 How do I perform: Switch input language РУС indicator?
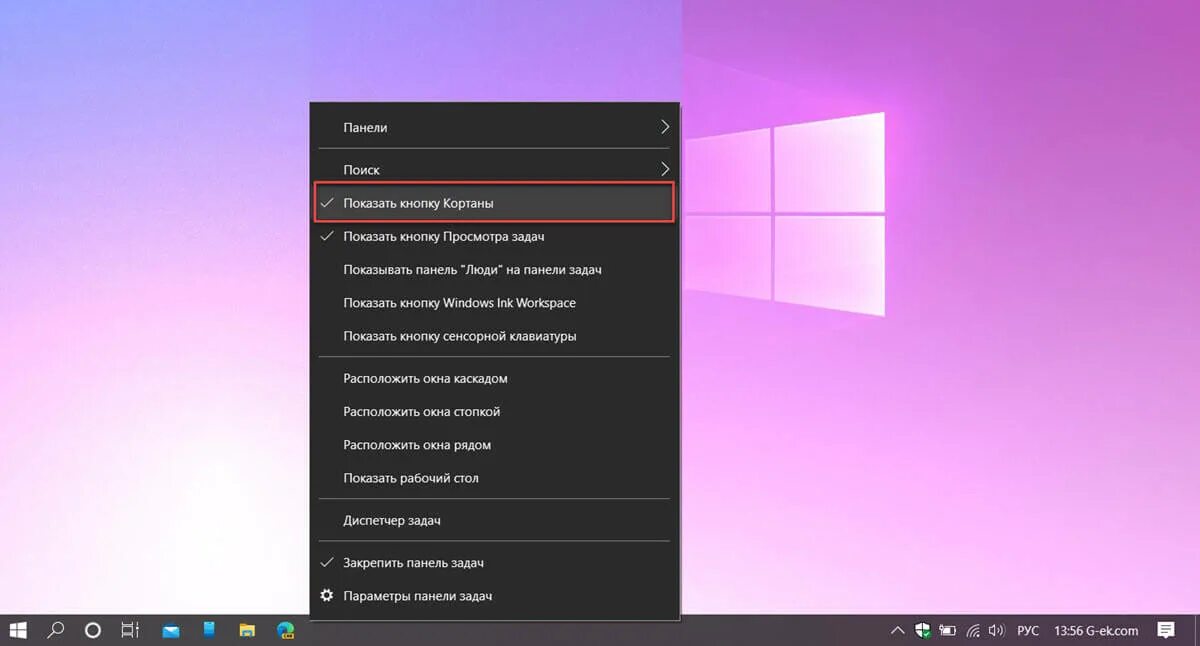point(1028,631)
